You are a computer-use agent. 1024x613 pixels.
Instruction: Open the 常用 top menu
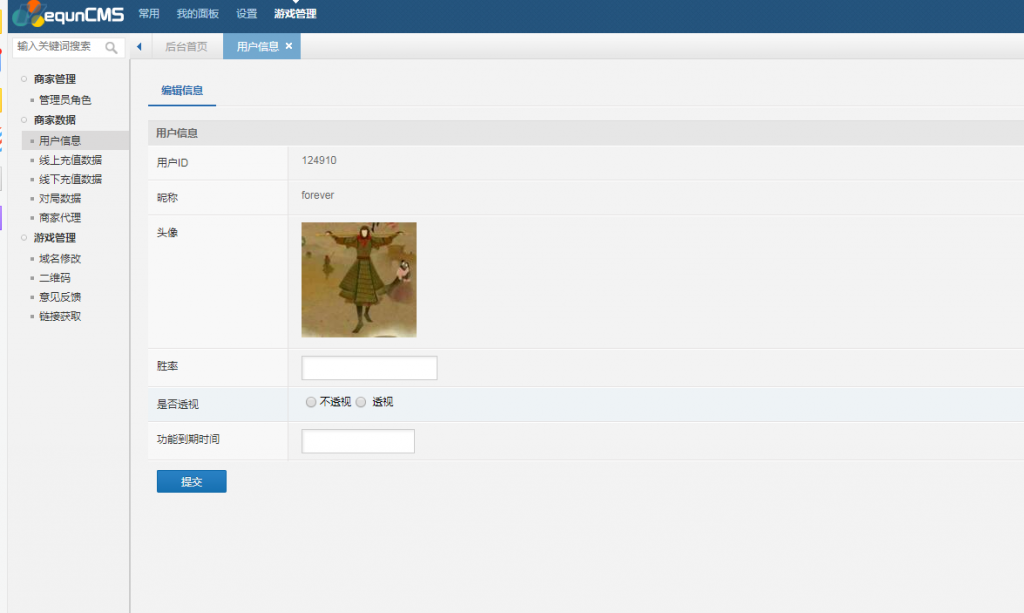coord(149,14)
